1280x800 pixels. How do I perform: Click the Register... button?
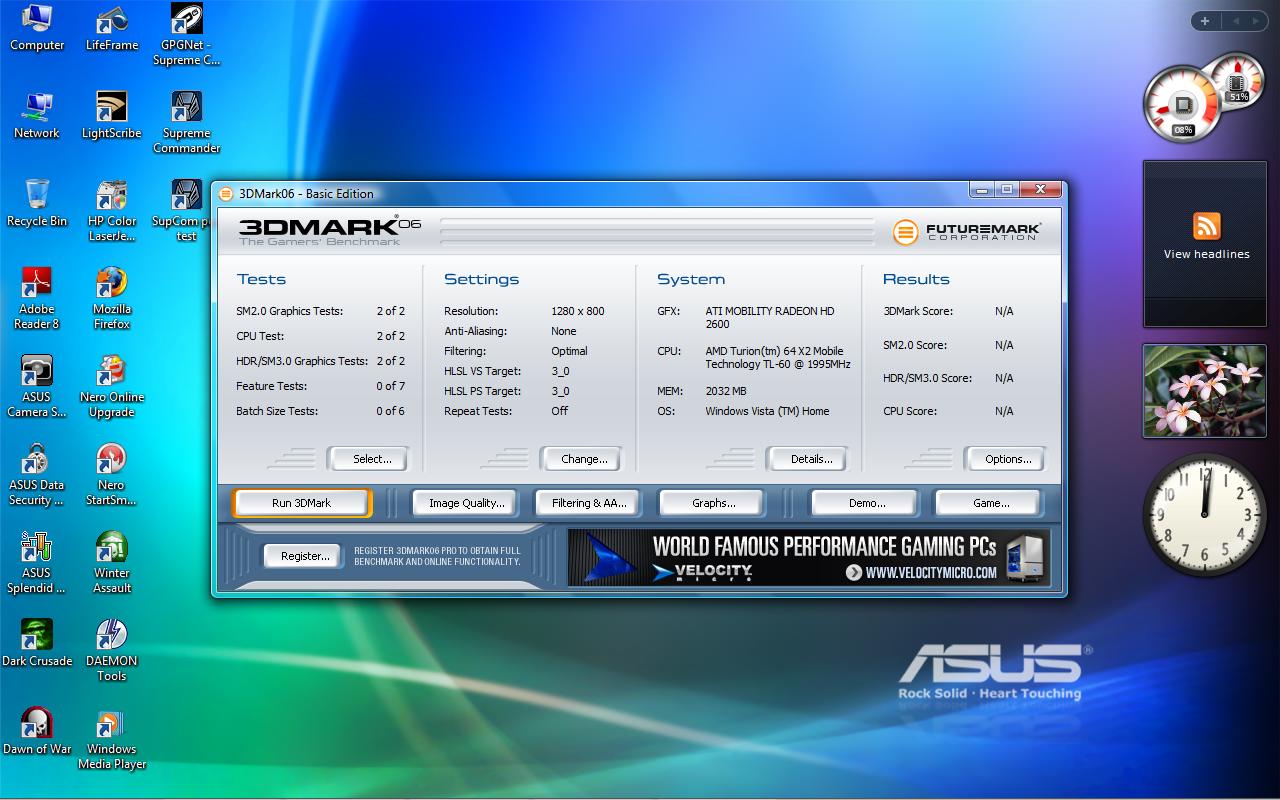[305, 556]
